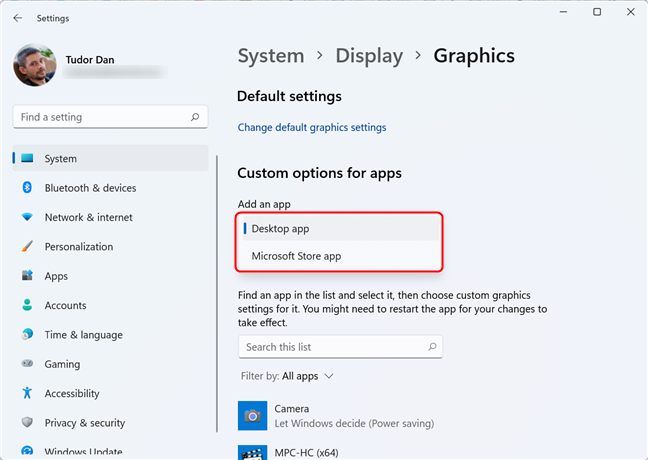648x460 pixels.
Task: Click the magnifier icon in Find a setting
Action: [195, 117]
